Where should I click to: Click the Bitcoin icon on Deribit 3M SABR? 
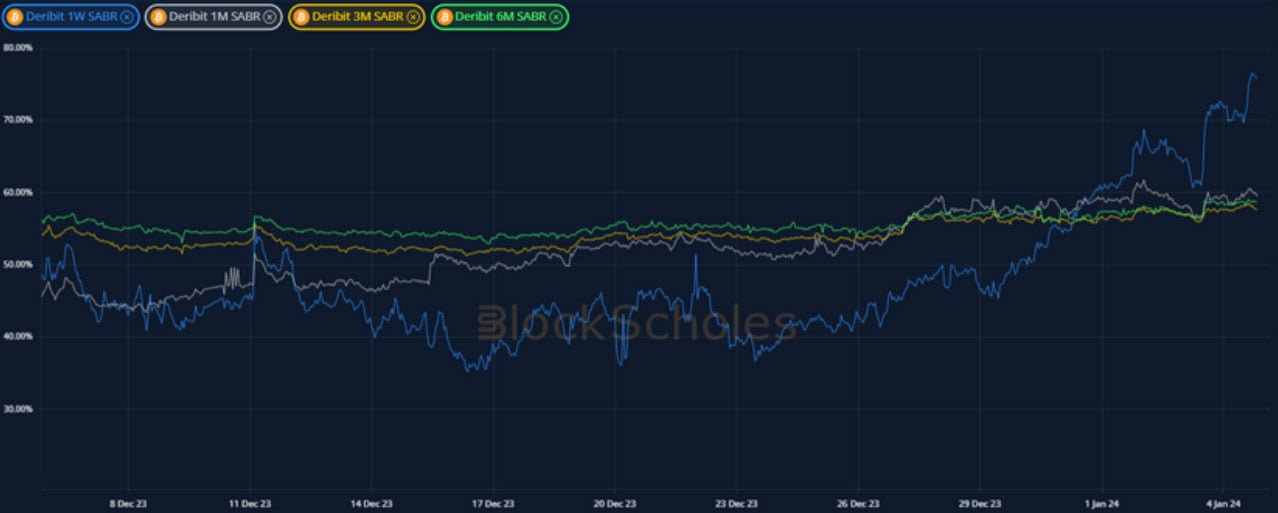click(300, 17)
